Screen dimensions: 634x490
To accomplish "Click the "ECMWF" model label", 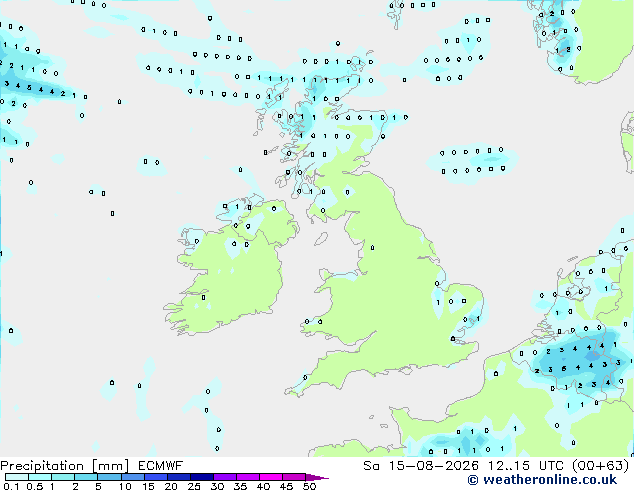I will [161, 466].
